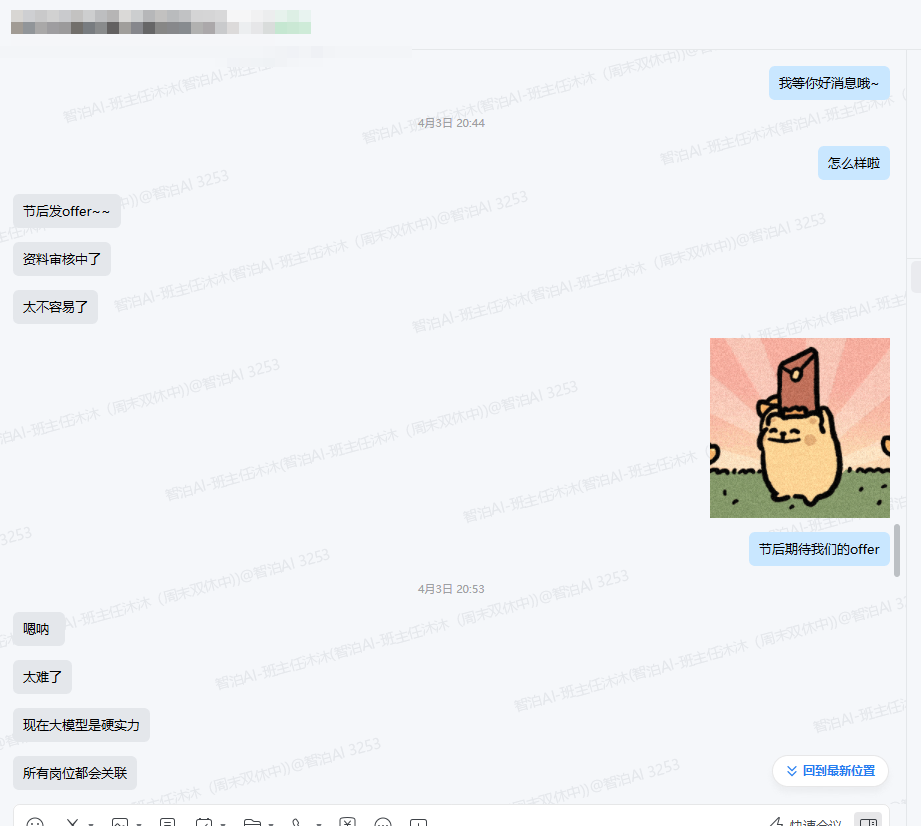Click the timestamp 4月3日 20:44

click(x=451, y=123)
